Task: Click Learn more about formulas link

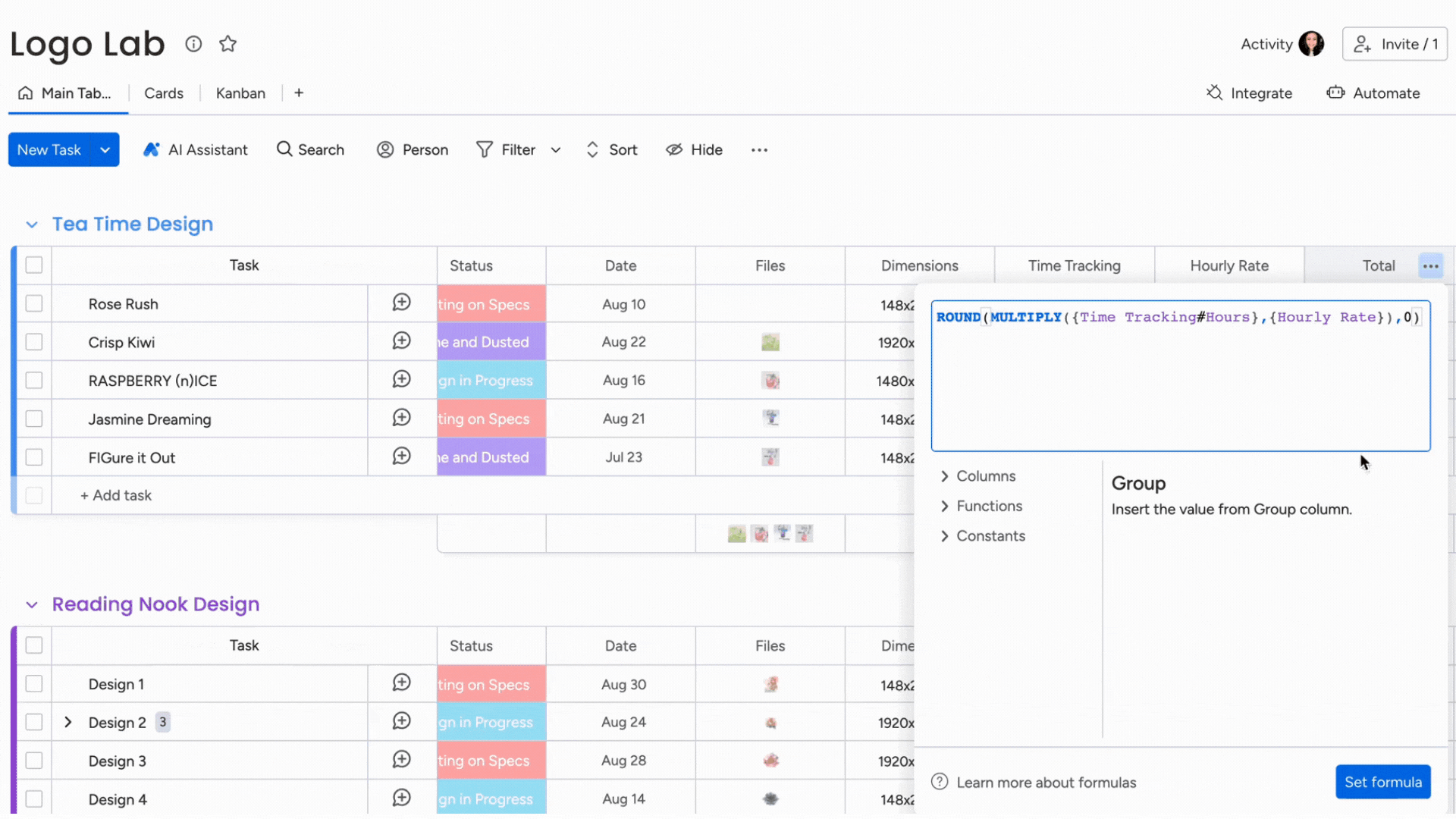Action: pos(1046,782)
